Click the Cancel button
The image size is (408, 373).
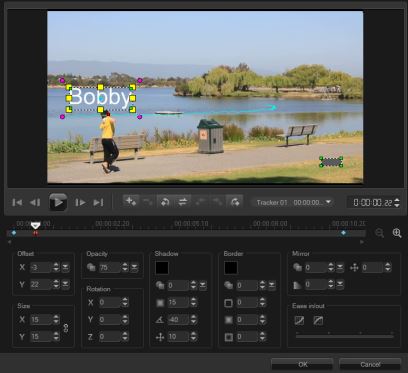370,364
